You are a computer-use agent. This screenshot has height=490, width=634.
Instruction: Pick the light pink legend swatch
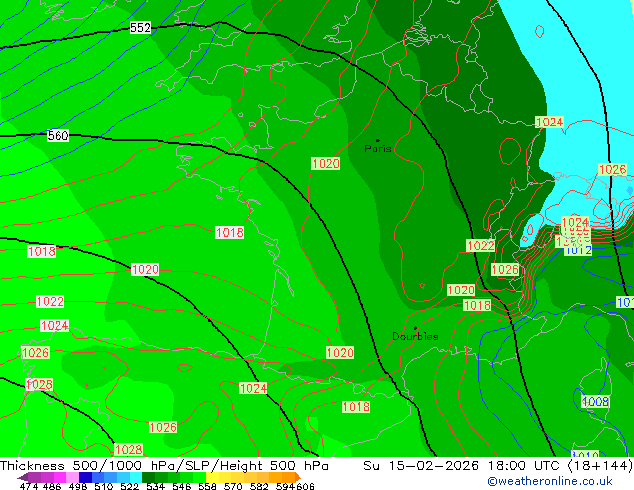point(72,477)
